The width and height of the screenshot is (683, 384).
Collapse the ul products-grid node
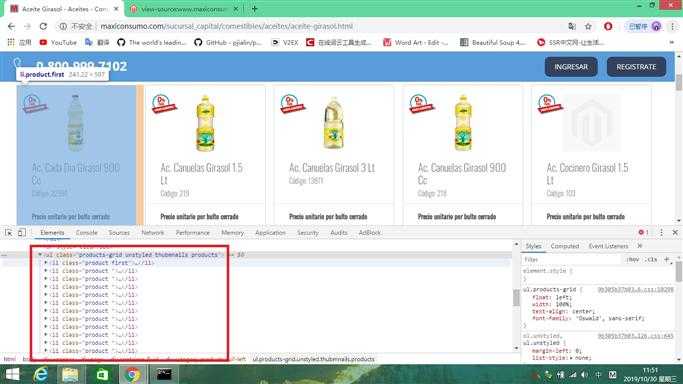(x=40, y=255)
